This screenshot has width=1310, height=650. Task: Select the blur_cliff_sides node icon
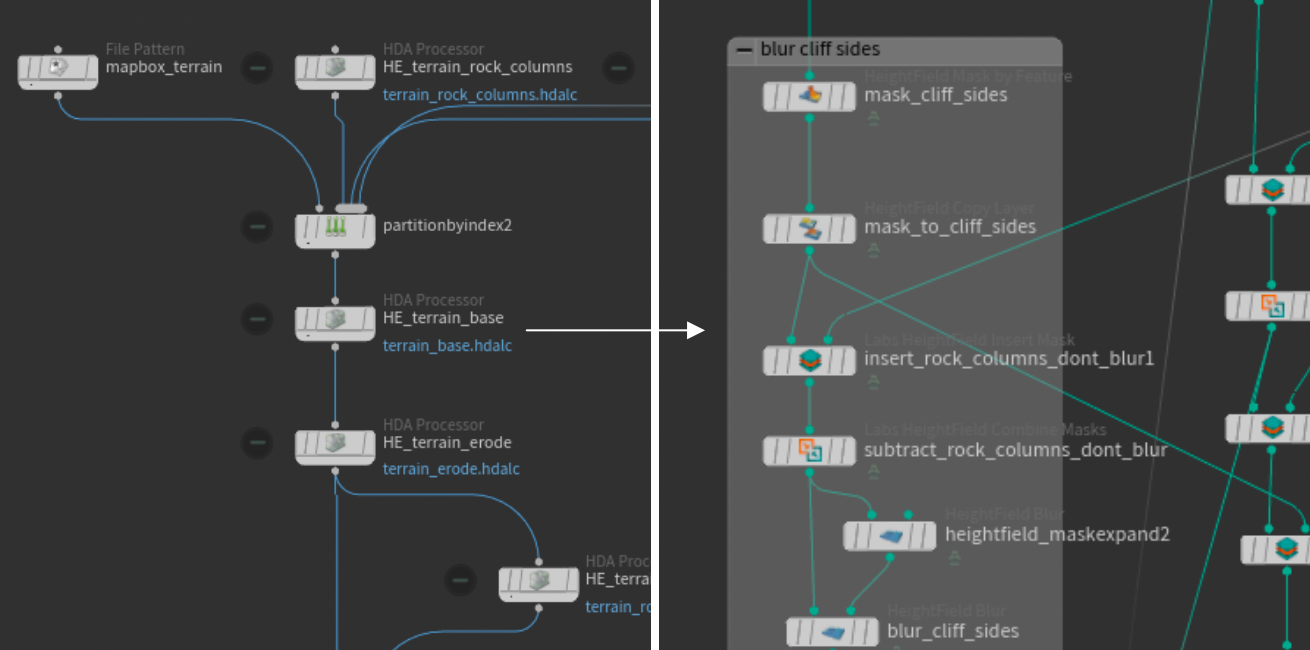833,632
